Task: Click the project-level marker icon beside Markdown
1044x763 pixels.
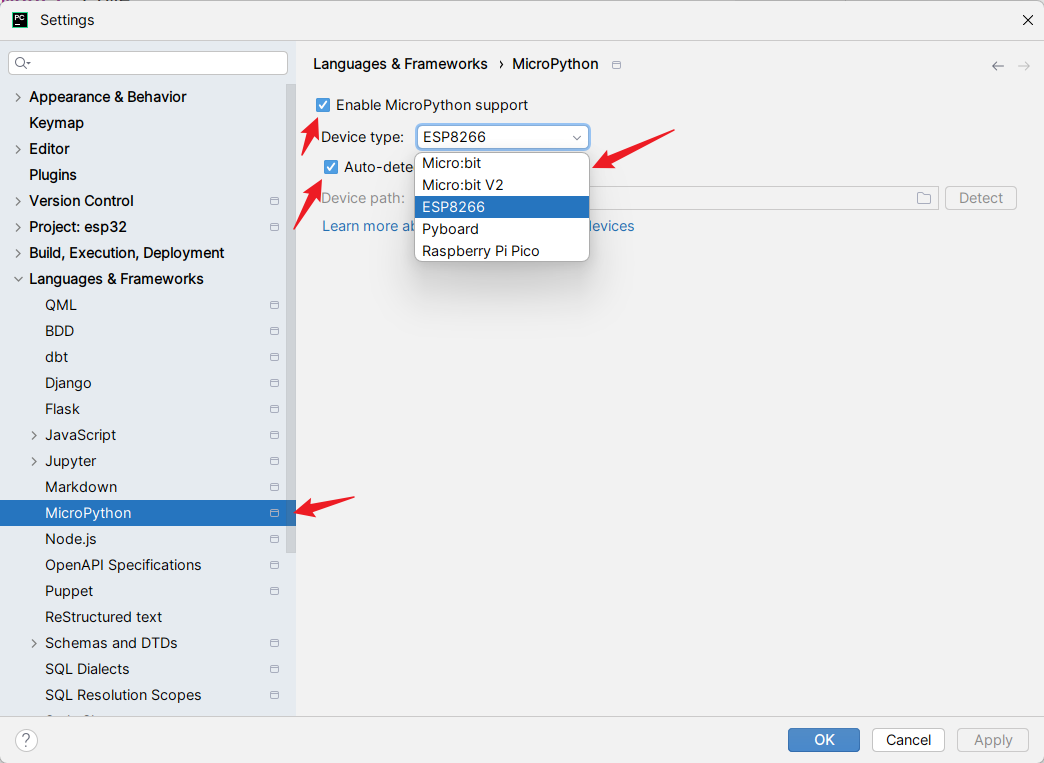Action: click(x=274, y=487)
